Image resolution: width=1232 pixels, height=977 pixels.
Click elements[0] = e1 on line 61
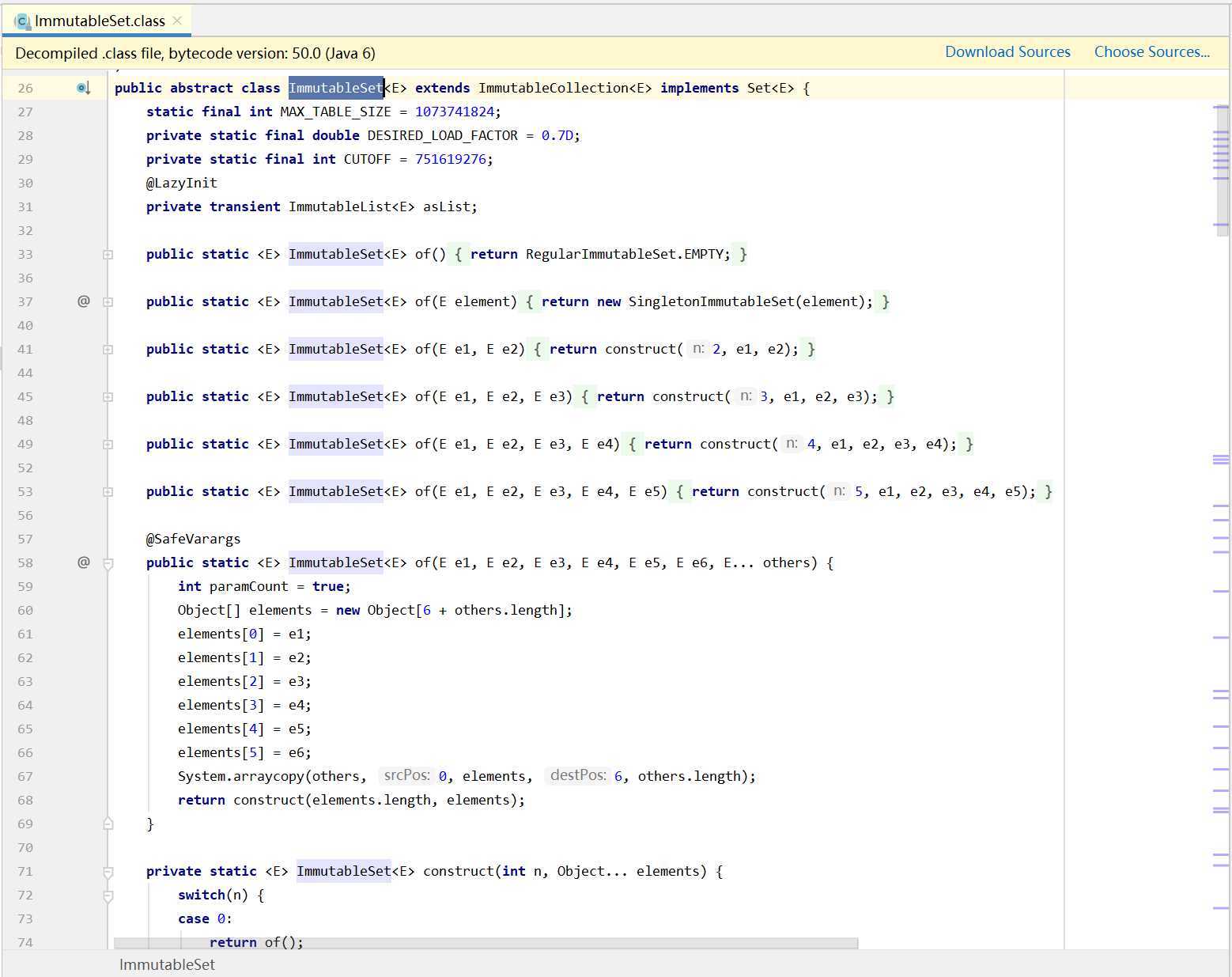(x=244, y=634)
